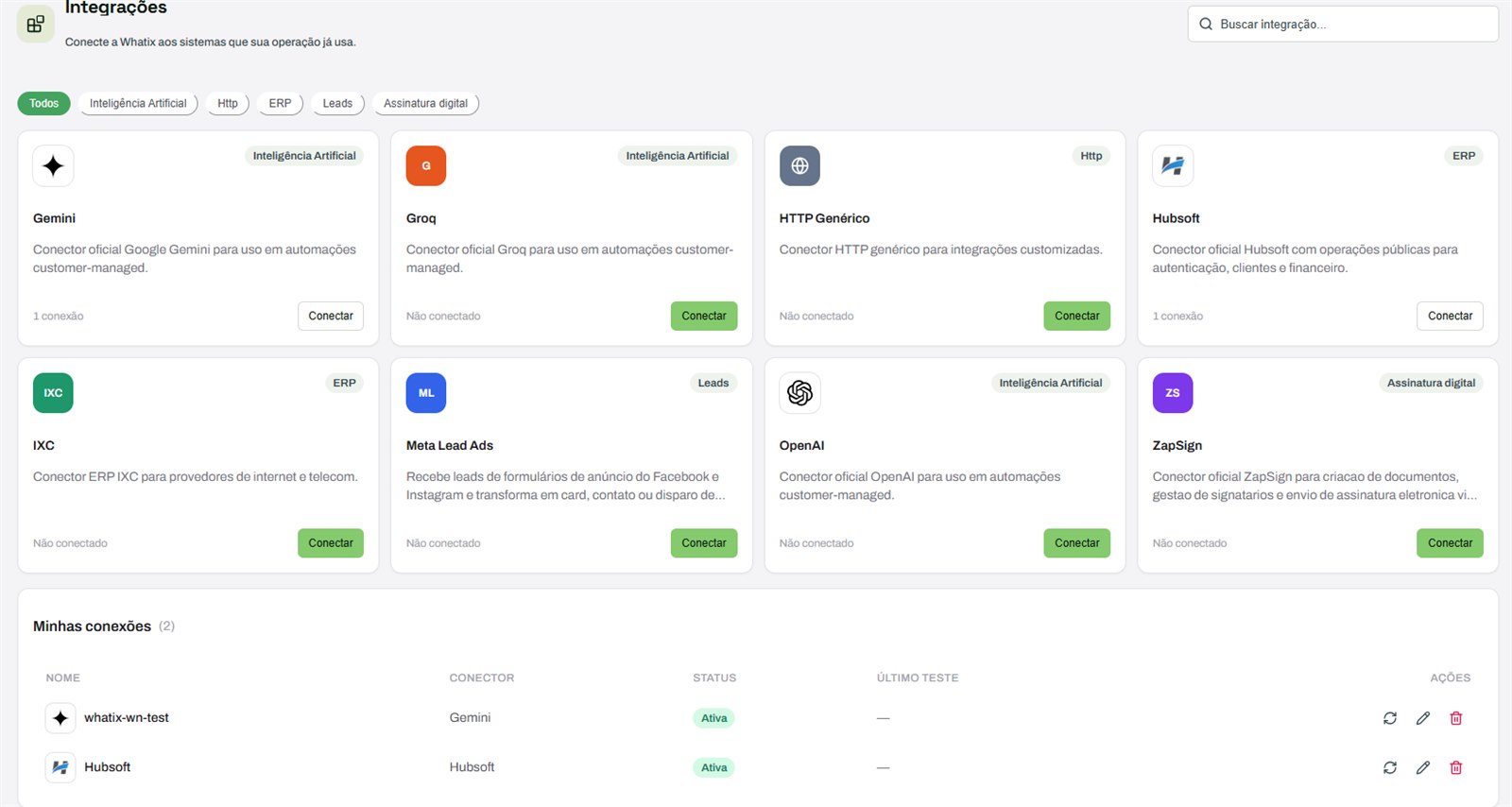Filter by the Leads category
The width and height of the screenshot is (1512, 807).
(337, 103)
